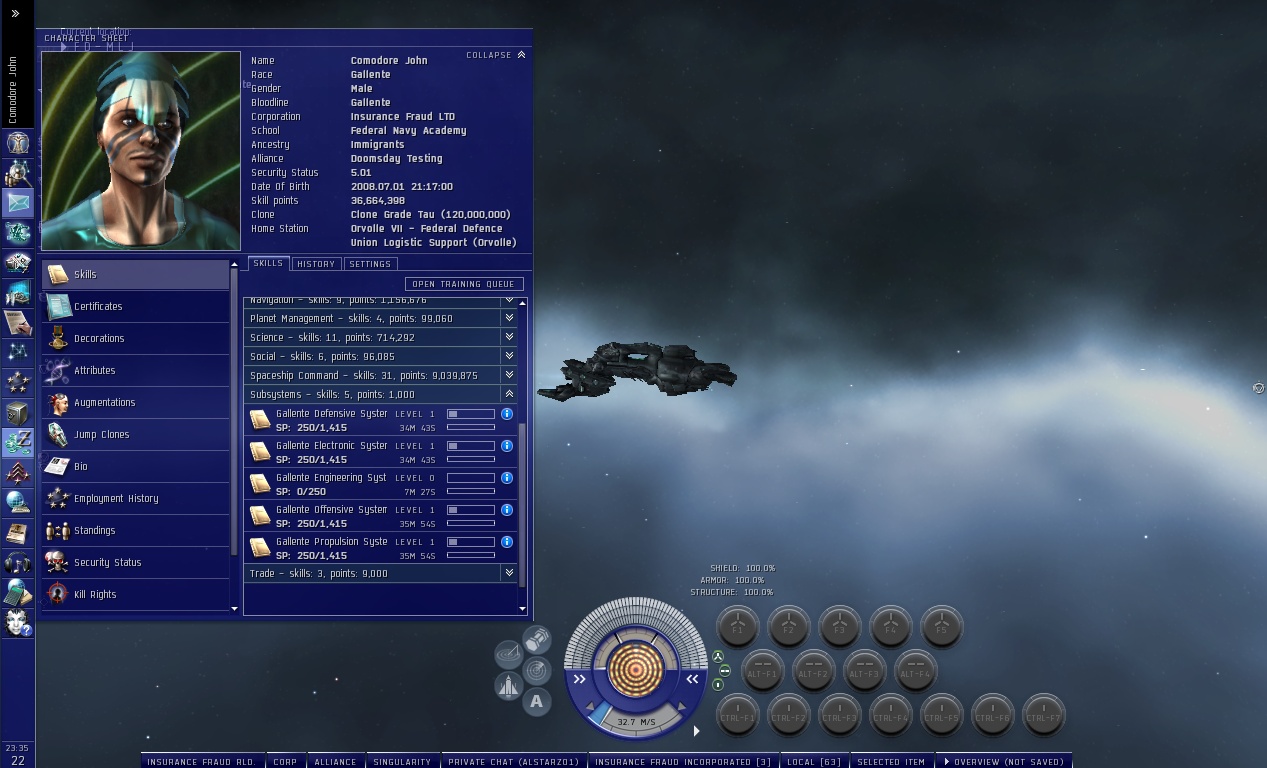Click the capacitor display in HUD center
The image size is (1267, 768).
pyautogui.click(x=635, y=670)
